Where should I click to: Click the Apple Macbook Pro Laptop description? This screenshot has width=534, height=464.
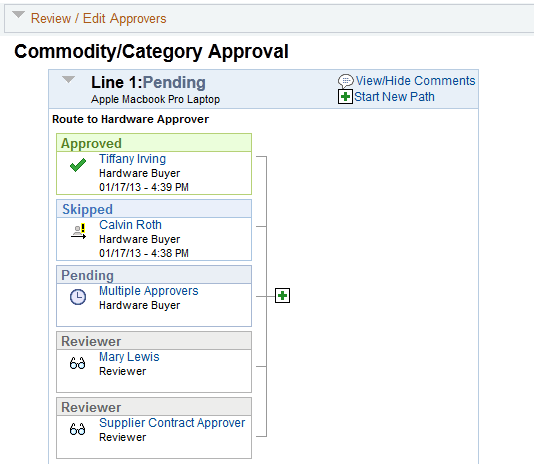[x=155, y=99]
